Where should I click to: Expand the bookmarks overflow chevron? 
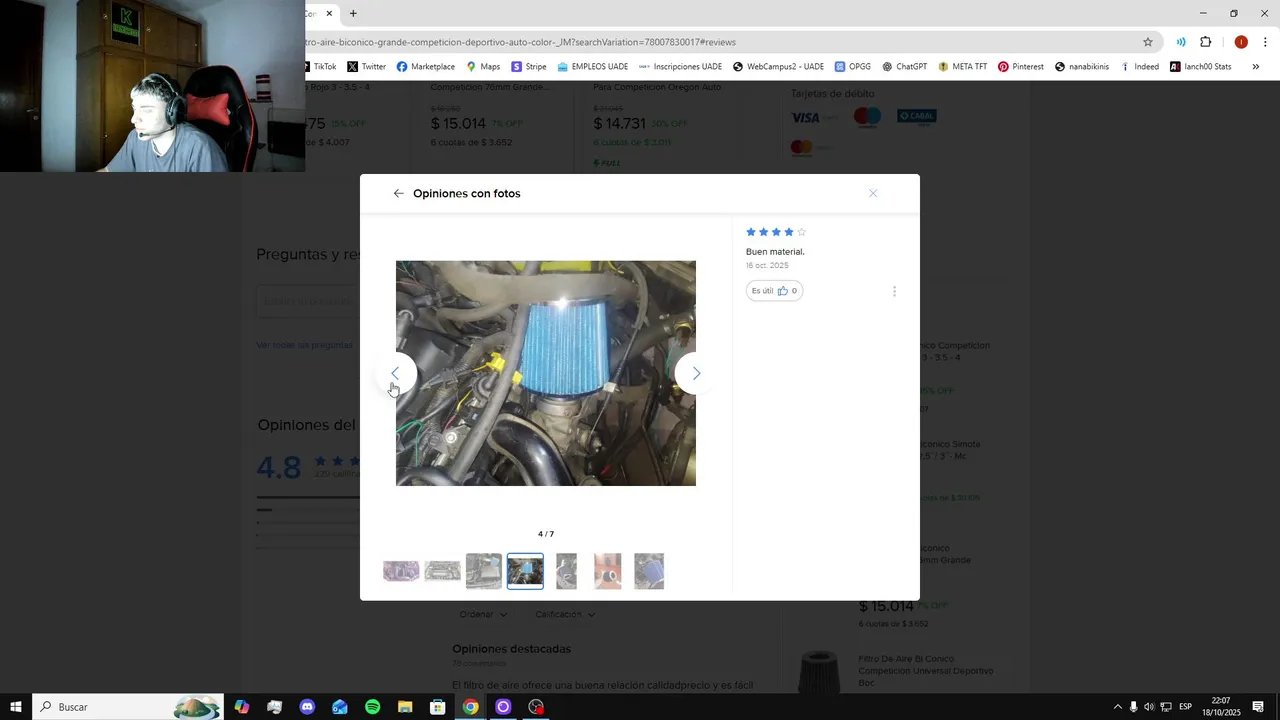[x=1255, y=67]
